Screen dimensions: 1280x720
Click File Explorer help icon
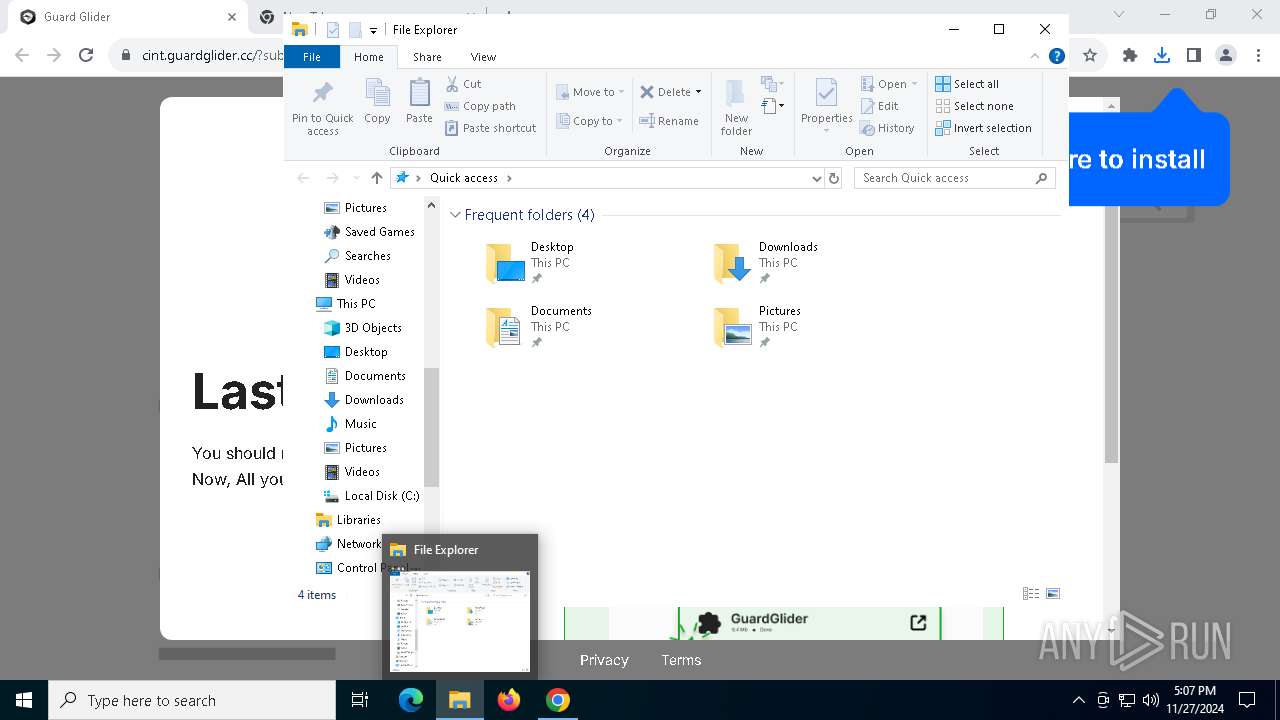[x=1056, y=57]
